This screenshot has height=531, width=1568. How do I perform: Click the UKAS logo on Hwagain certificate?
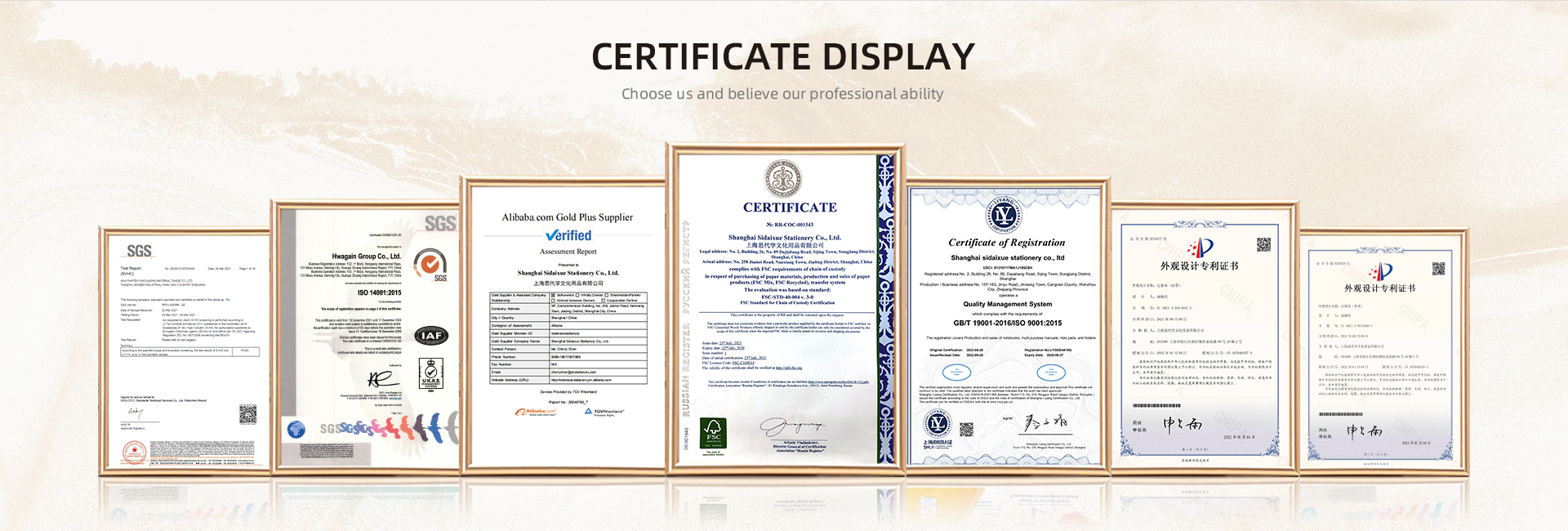click(x=430, y=374)
